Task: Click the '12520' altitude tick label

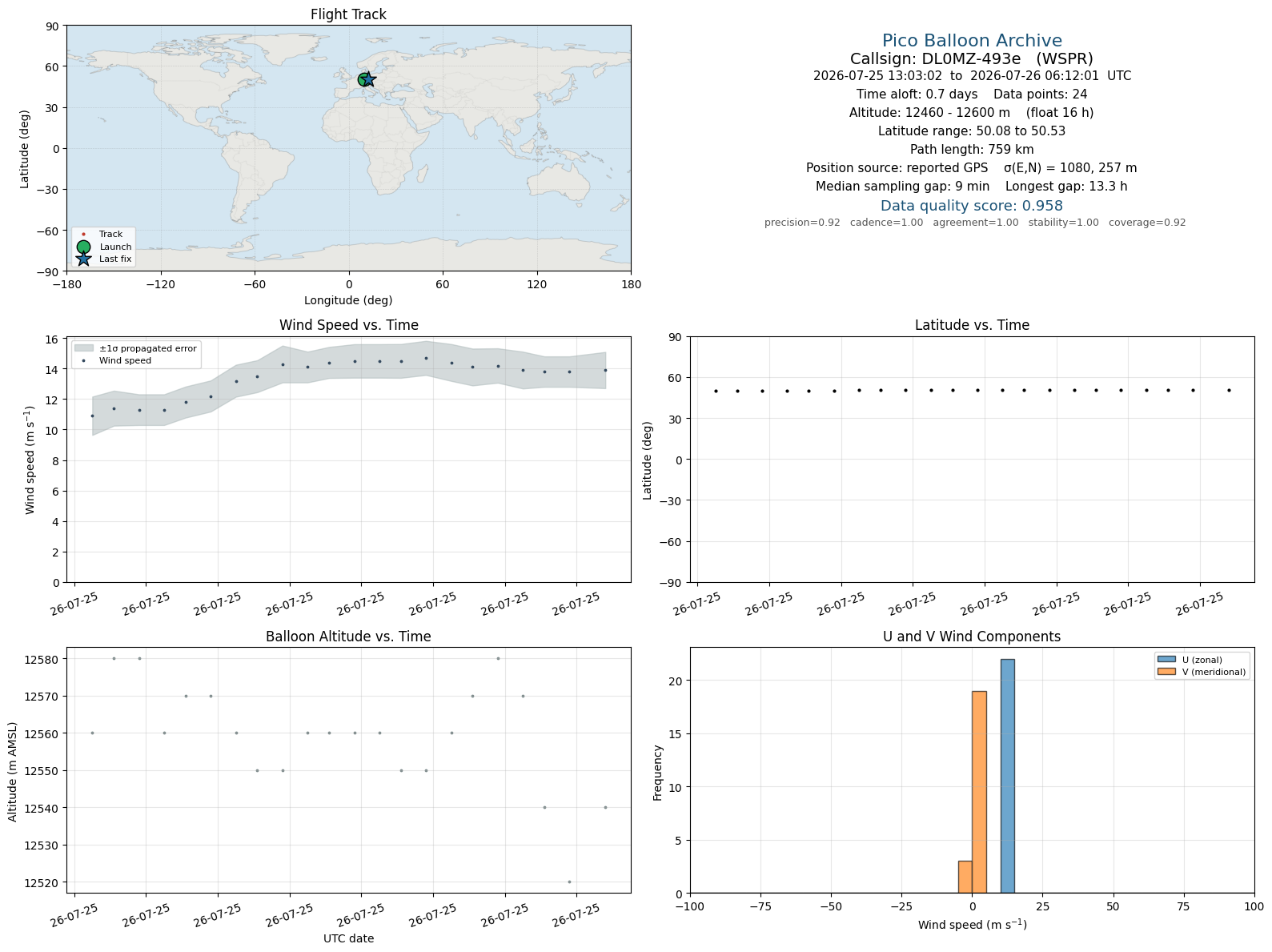Action: click(41, 882)
